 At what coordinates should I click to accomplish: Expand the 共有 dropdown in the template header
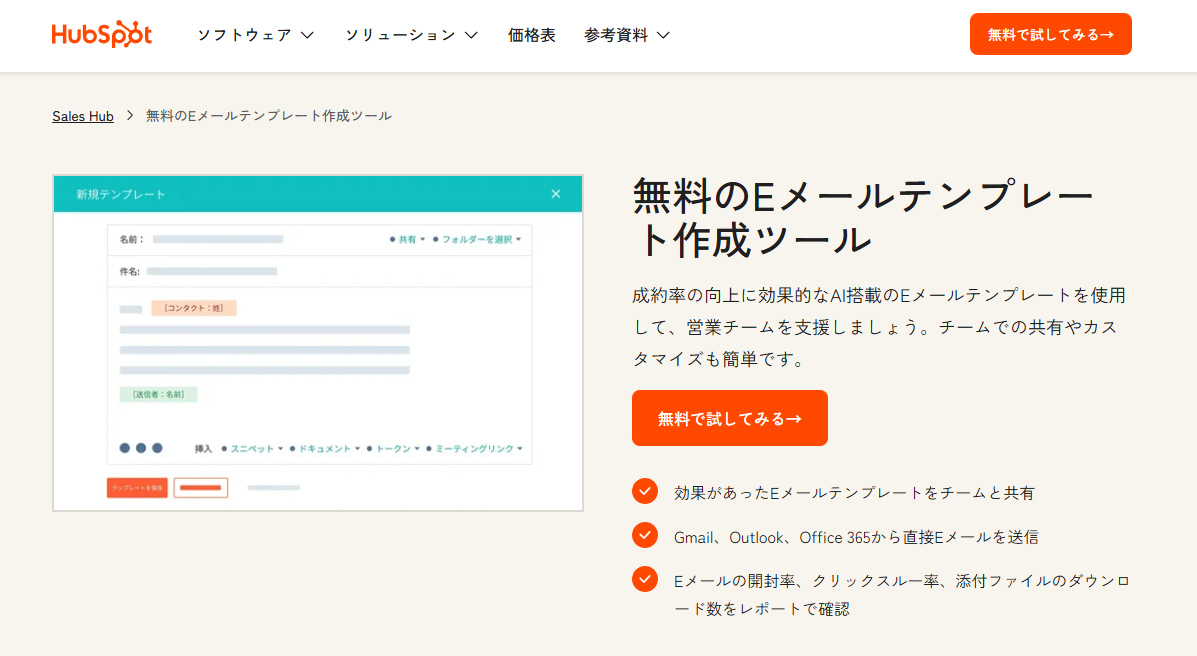(x=408, y=239)
